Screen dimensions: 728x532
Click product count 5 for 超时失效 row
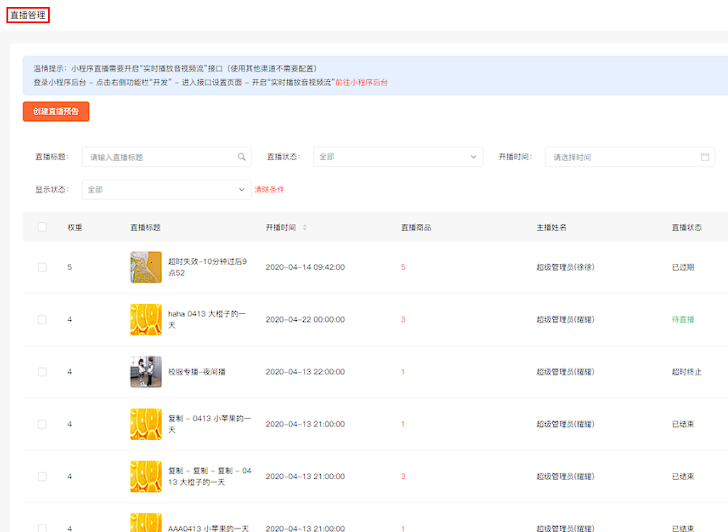click(x=403, y=267)
